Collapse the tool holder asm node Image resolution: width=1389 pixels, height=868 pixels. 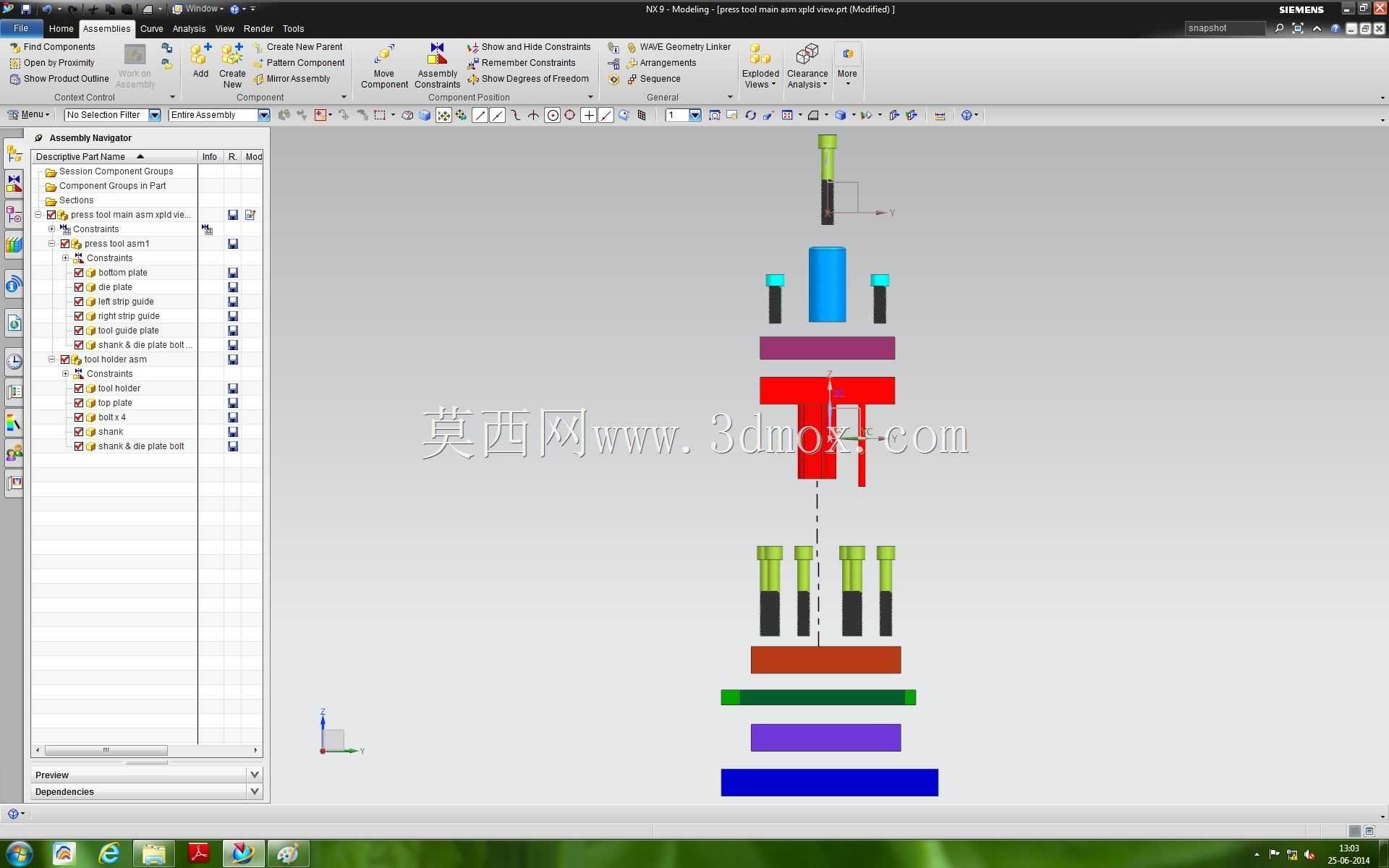pos(51,359)
